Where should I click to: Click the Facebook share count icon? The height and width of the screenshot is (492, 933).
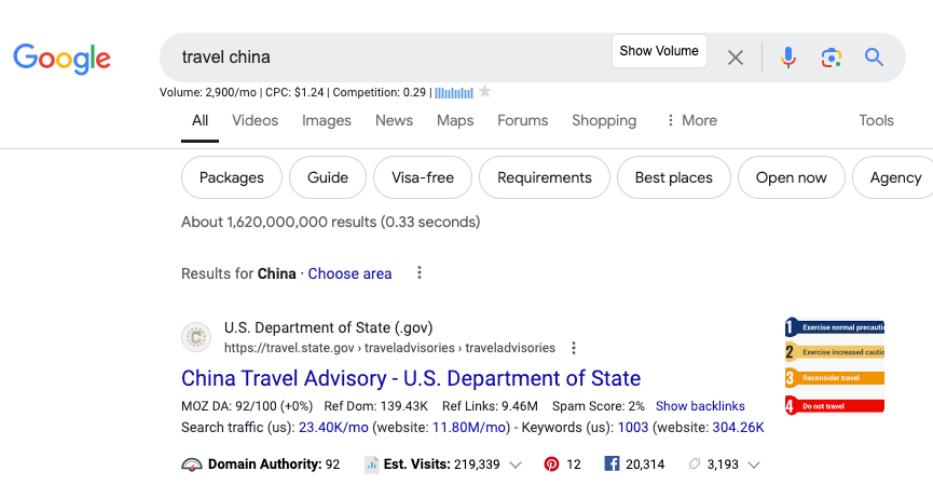pyautogui.click(x=611, y=464)
